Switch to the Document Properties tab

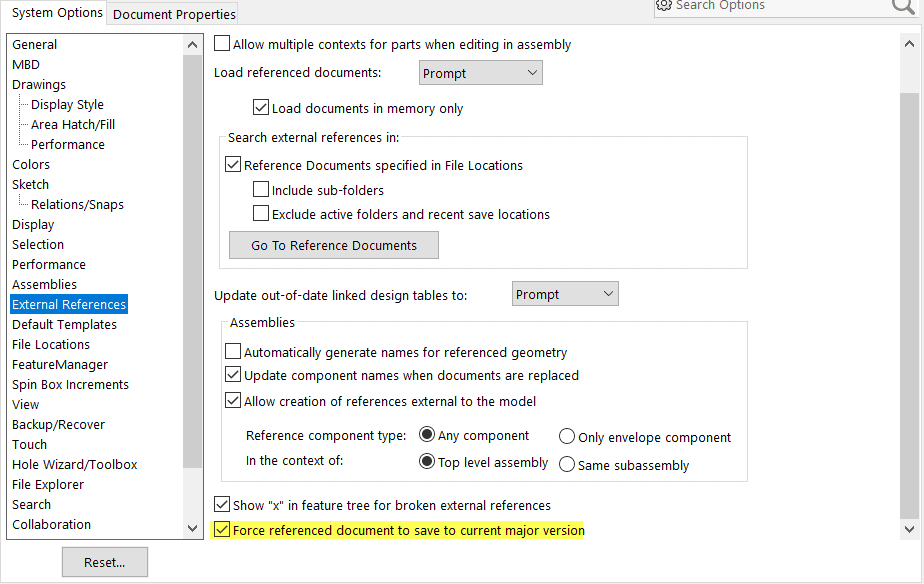tap(174, 14)
